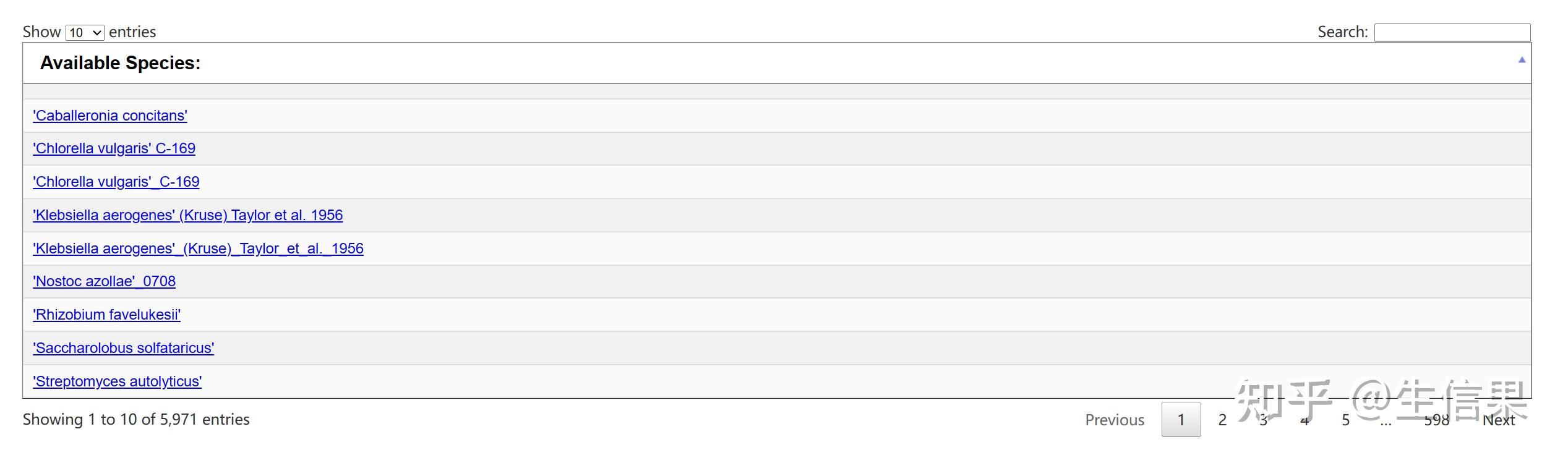
Task: Open 'Klebsiella aerogenes'_(Kruse)_Taylor_et_al._1956 underscore link
Action: 198,248
